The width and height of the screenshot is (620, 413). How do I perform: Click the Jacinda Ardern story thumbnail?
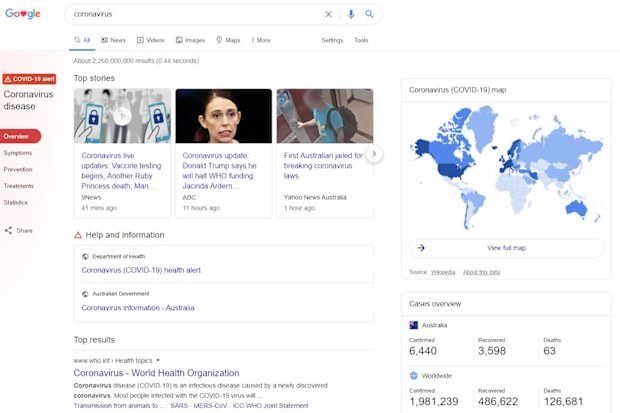pyautogui.click(x=224, y=116)
